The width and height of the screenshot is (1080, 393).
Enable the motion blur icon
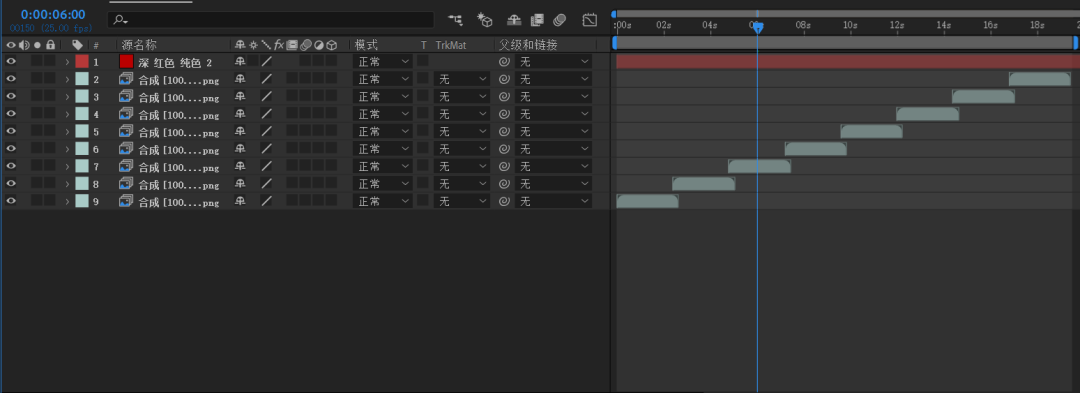point(560,20)
